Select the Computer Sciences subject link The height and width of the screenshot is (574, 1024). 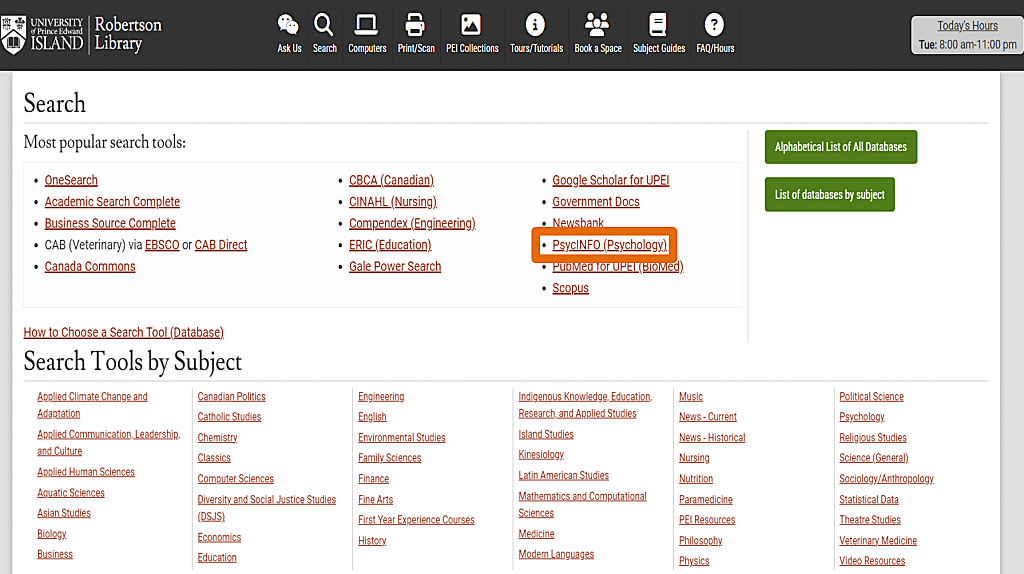[x=235, y=479]
